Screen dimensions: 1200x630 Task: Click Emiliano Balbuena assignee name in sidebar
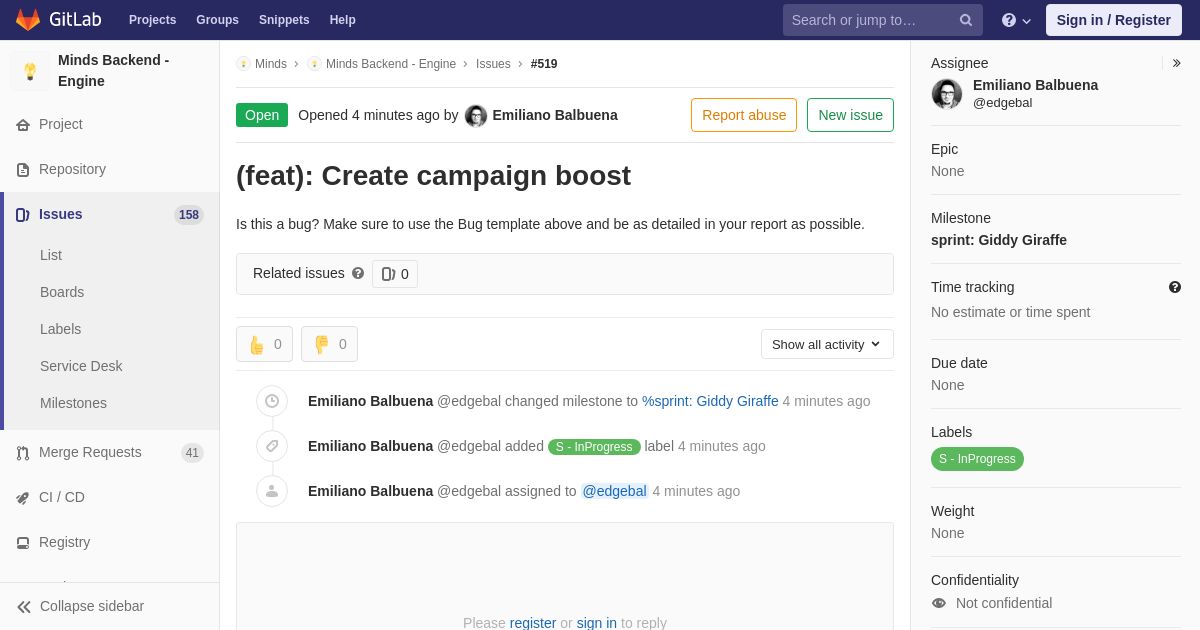pyautogui.click(x=1035, y=85)
